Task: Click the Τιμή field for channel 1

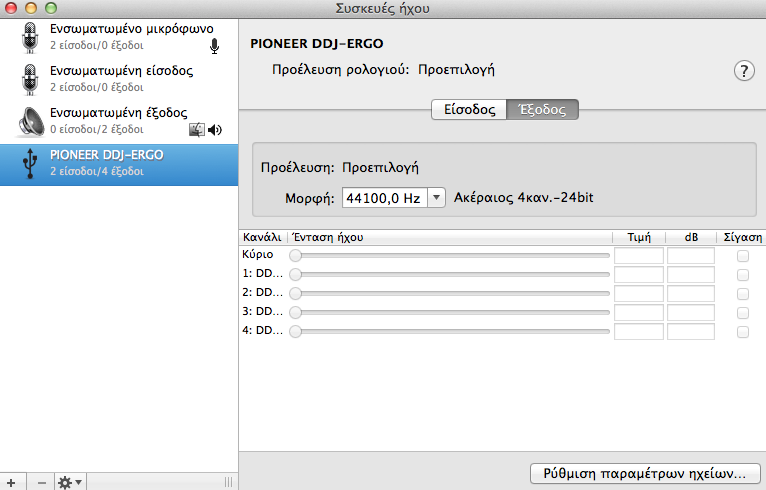Action: tap(638, 275)
